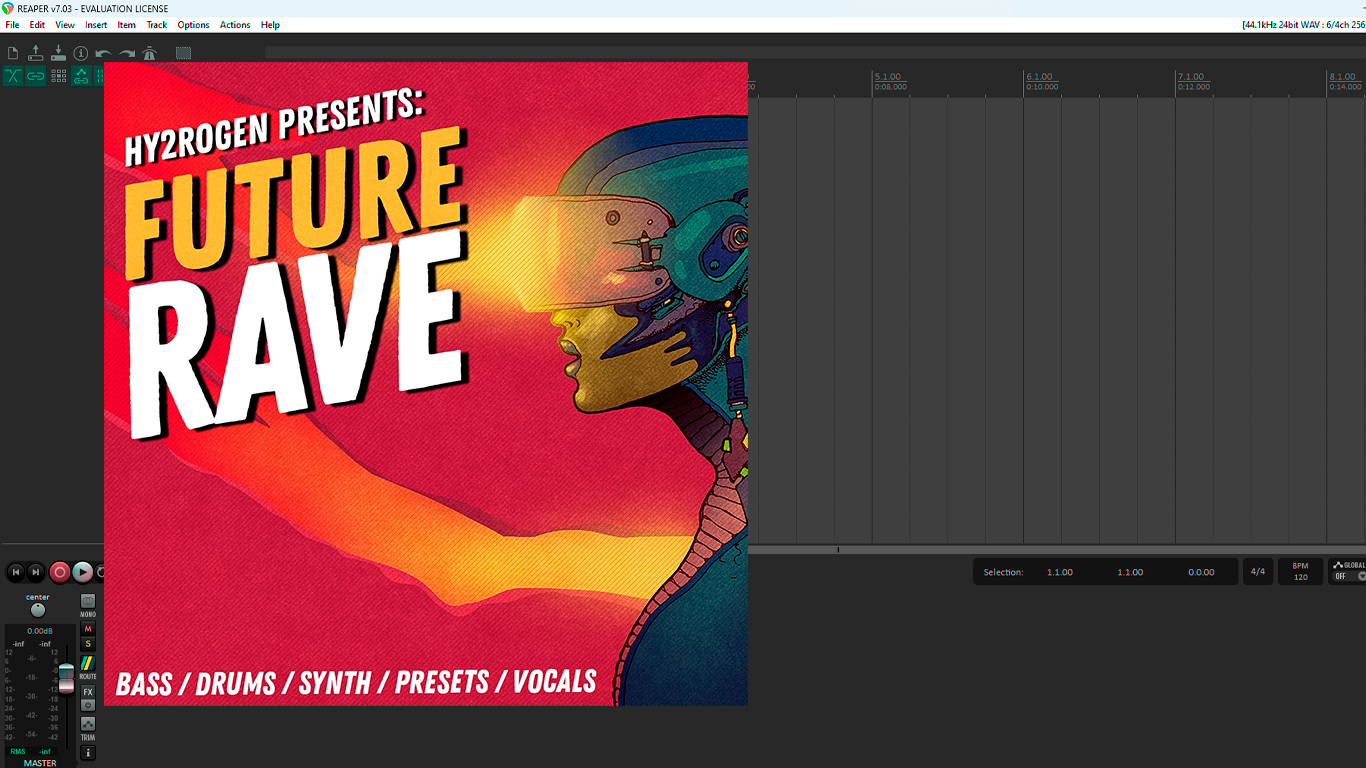Click the MASTER track label
The width and height of the screenshot is (1366, 768).
coord(40,763)
